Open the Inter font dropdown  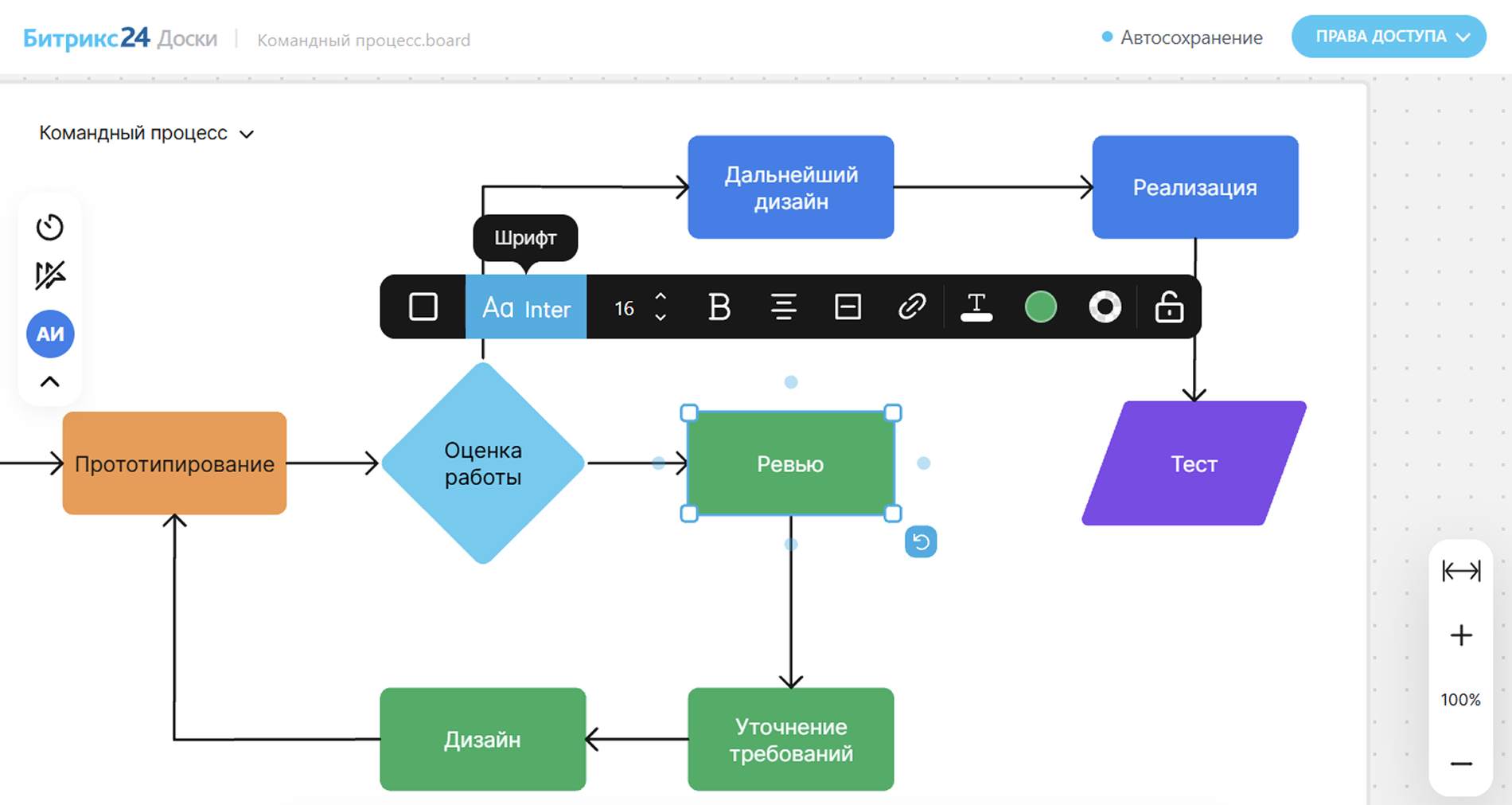pyautogui.click(x=526, y=307)
